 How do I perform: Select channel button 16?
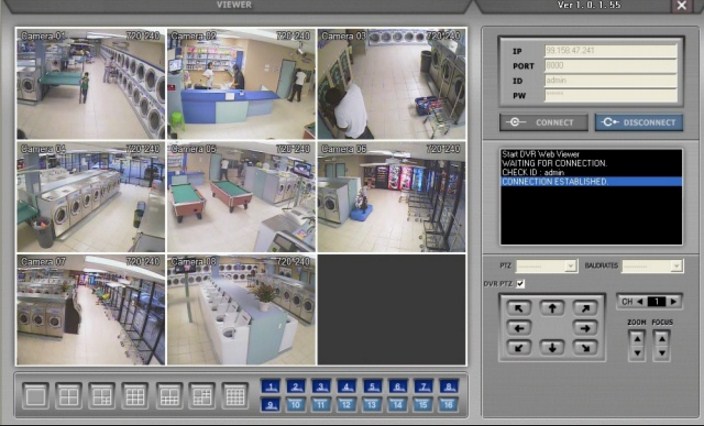449,404
